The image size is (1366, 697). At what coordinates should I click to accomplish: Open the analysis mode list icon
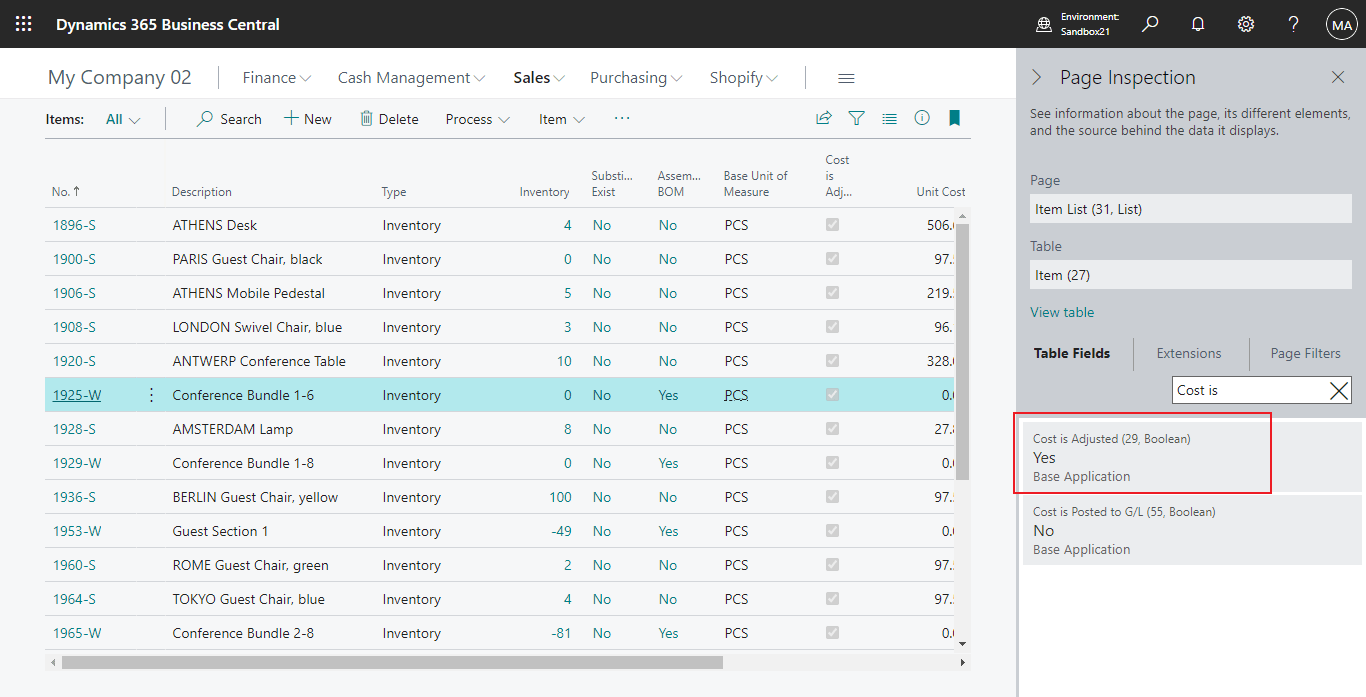[889, 118]
